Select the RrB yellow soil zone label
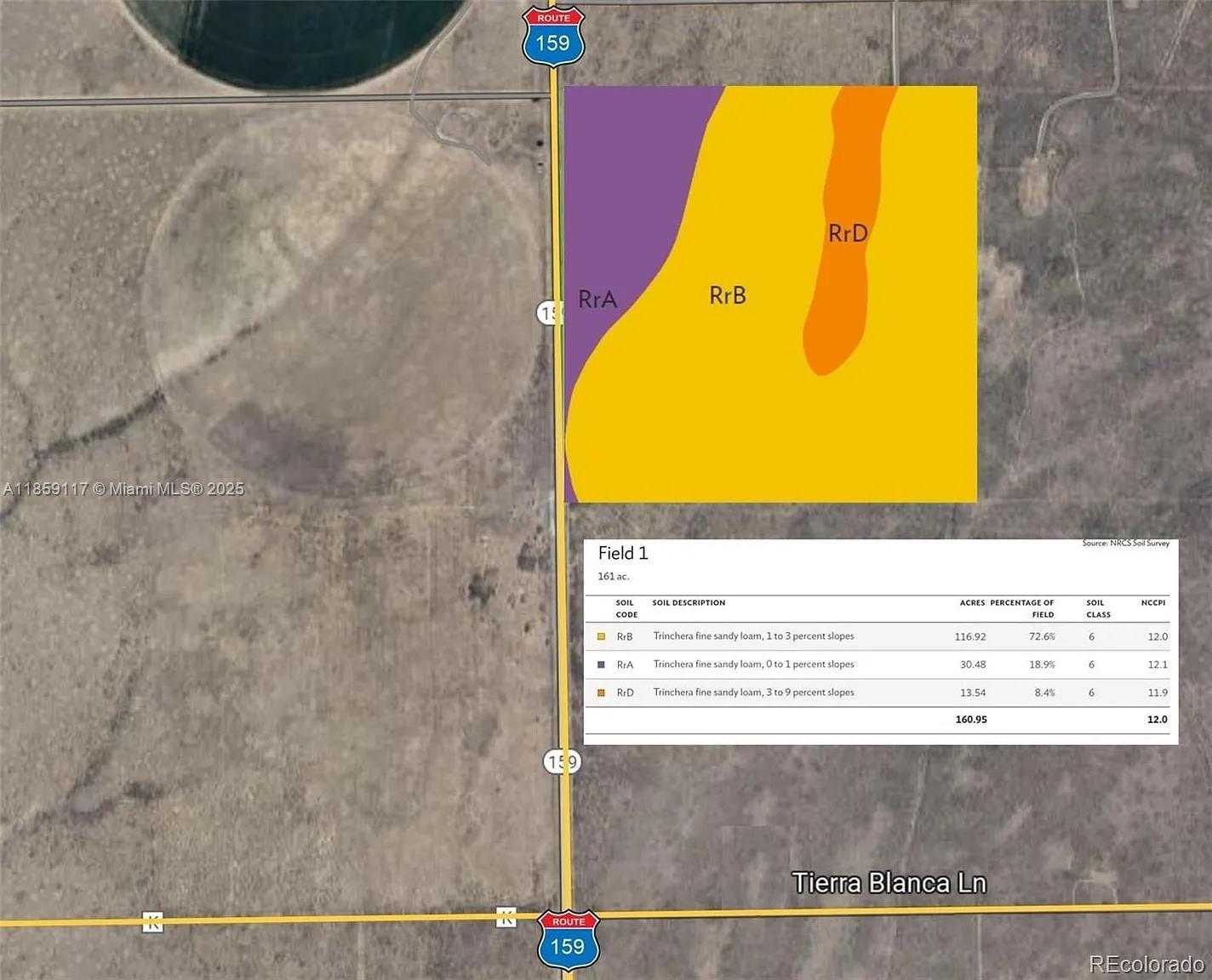 click(728, 295)
